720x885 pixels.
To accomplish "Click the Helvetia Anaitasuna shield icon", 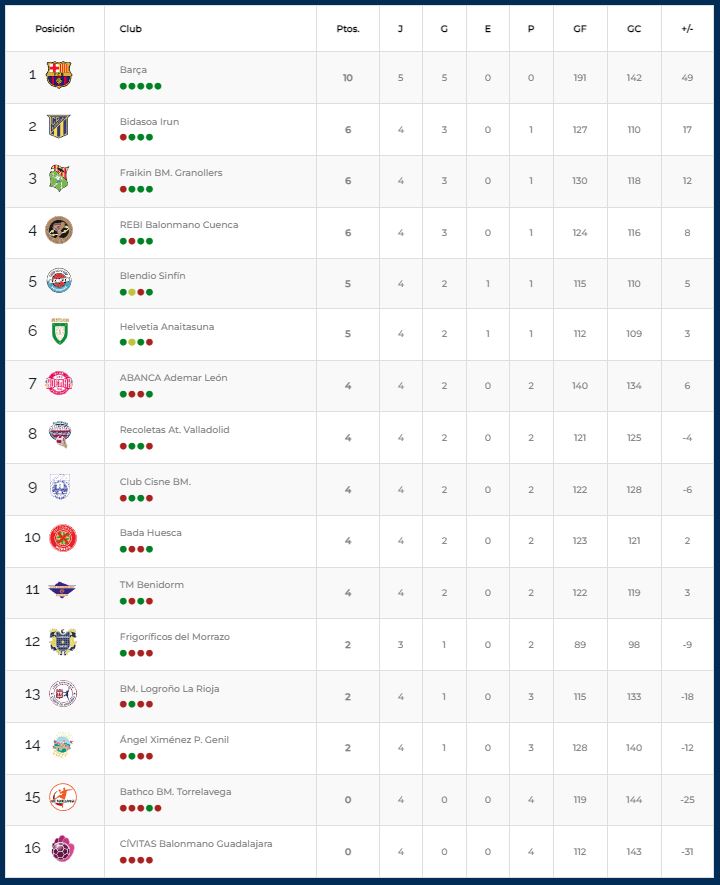I will (60, 333).
